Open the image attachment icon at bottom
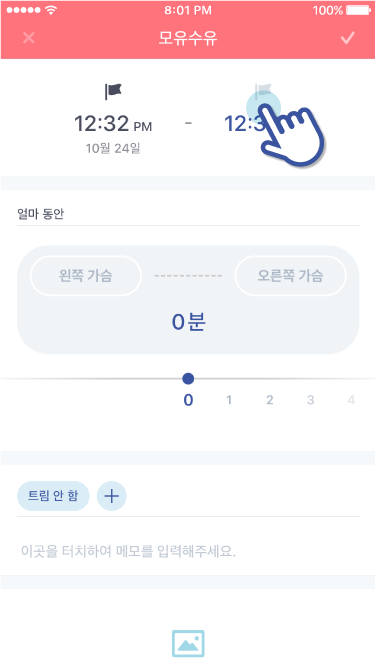 click(x=188, y=643)
